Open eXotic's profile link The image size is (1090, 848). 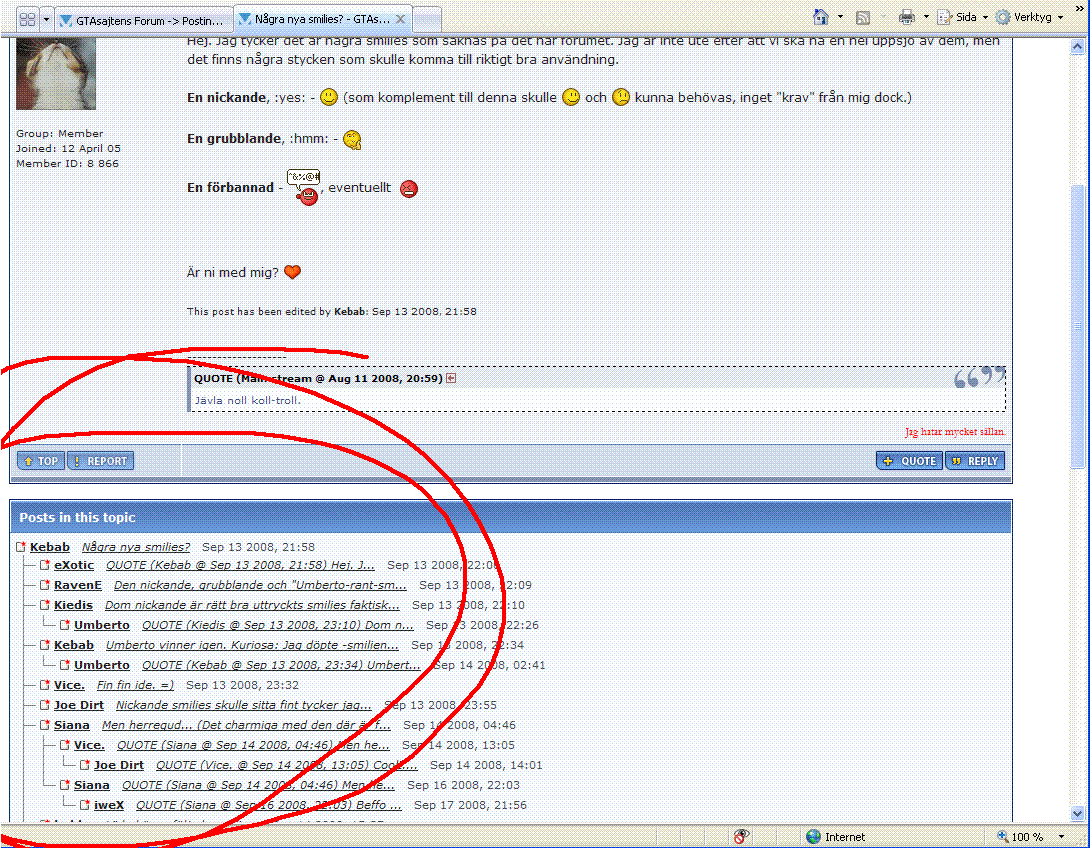(74, 565)
